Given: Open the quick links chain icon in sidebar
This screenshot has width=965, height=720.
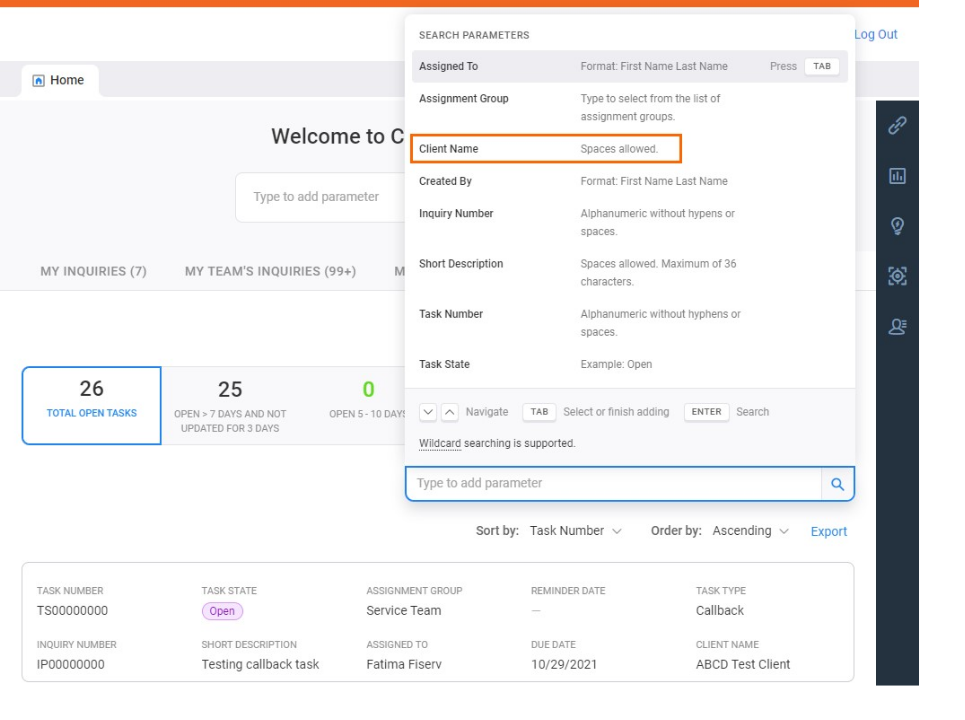Looking at the screenshot, I should pos(897,126).
